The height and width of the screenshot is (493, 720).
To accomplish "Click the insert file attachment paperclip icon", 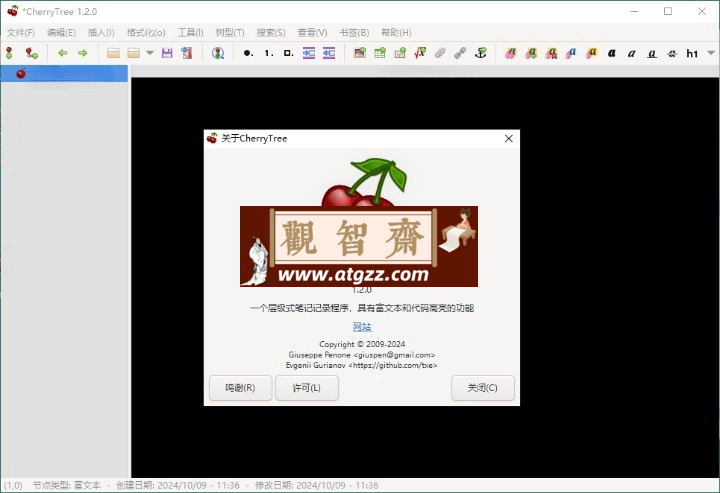I will pos(440,53).
